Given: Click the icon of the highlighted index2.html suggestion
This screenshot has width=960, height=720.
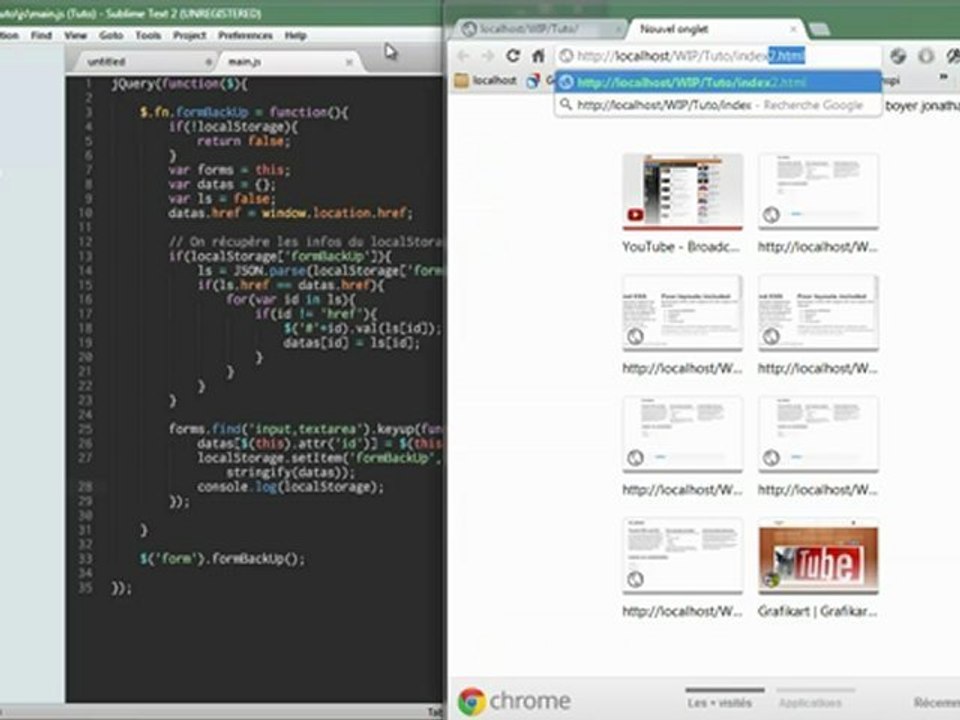Looking at the screenshot, I should point(566,82).
